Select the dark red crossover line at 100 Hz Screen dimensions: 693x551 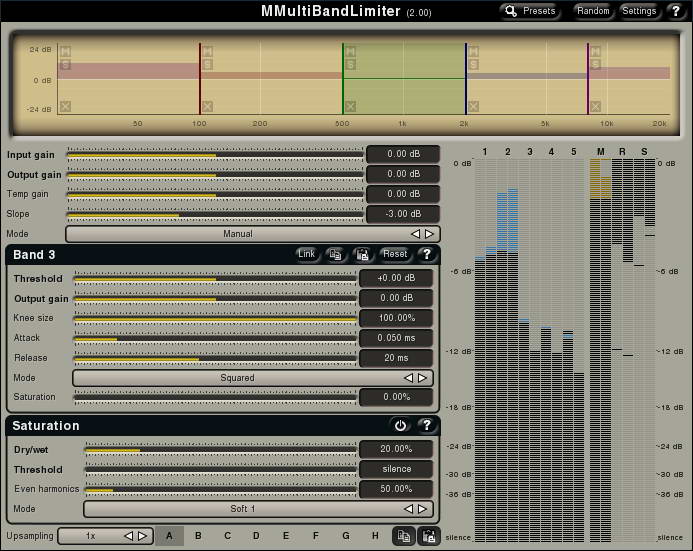click(200, 79)
